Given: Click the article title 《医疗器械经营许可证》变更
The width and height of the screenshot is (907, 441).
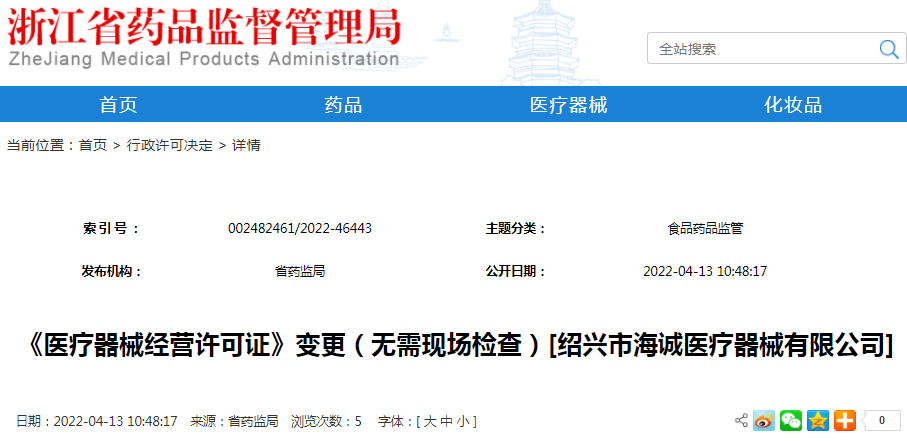Looking at the screenshot, I should coord(459,347).
